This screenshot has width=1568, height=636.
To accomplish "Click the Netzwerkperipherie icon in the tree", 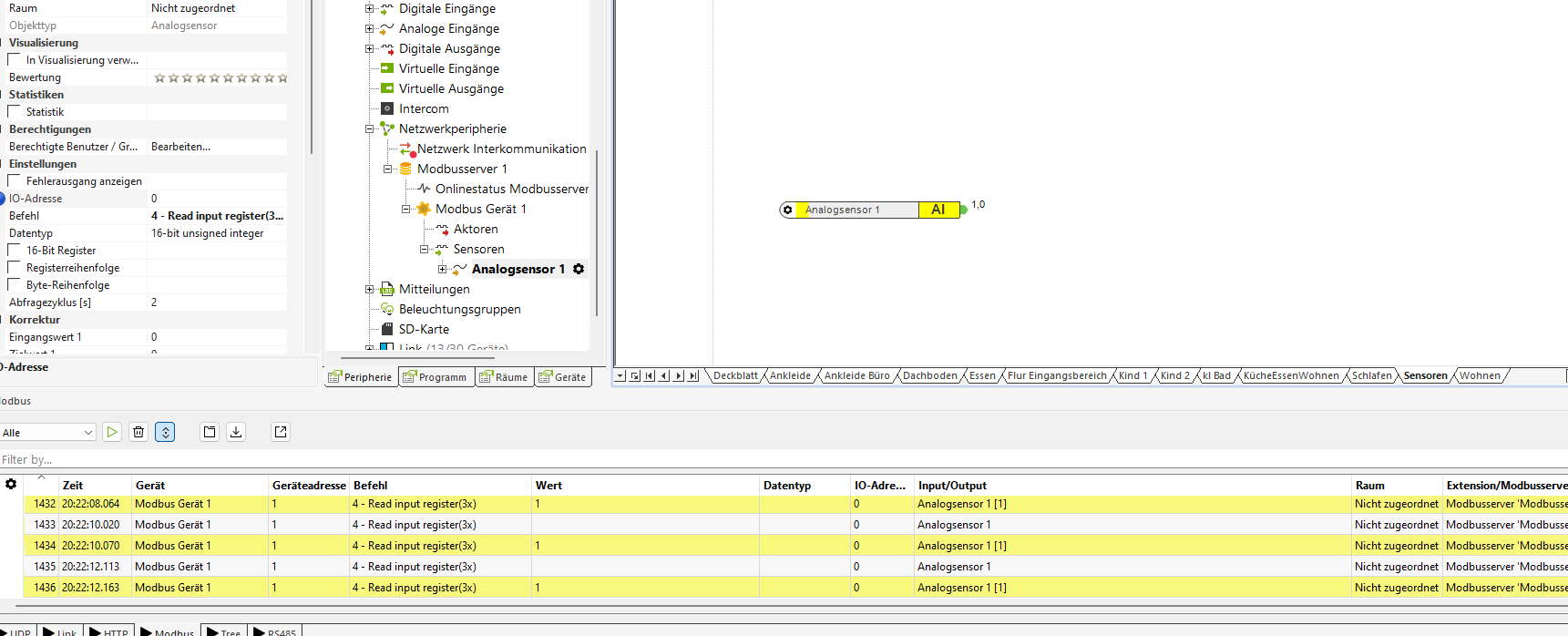I will (387, 128).
